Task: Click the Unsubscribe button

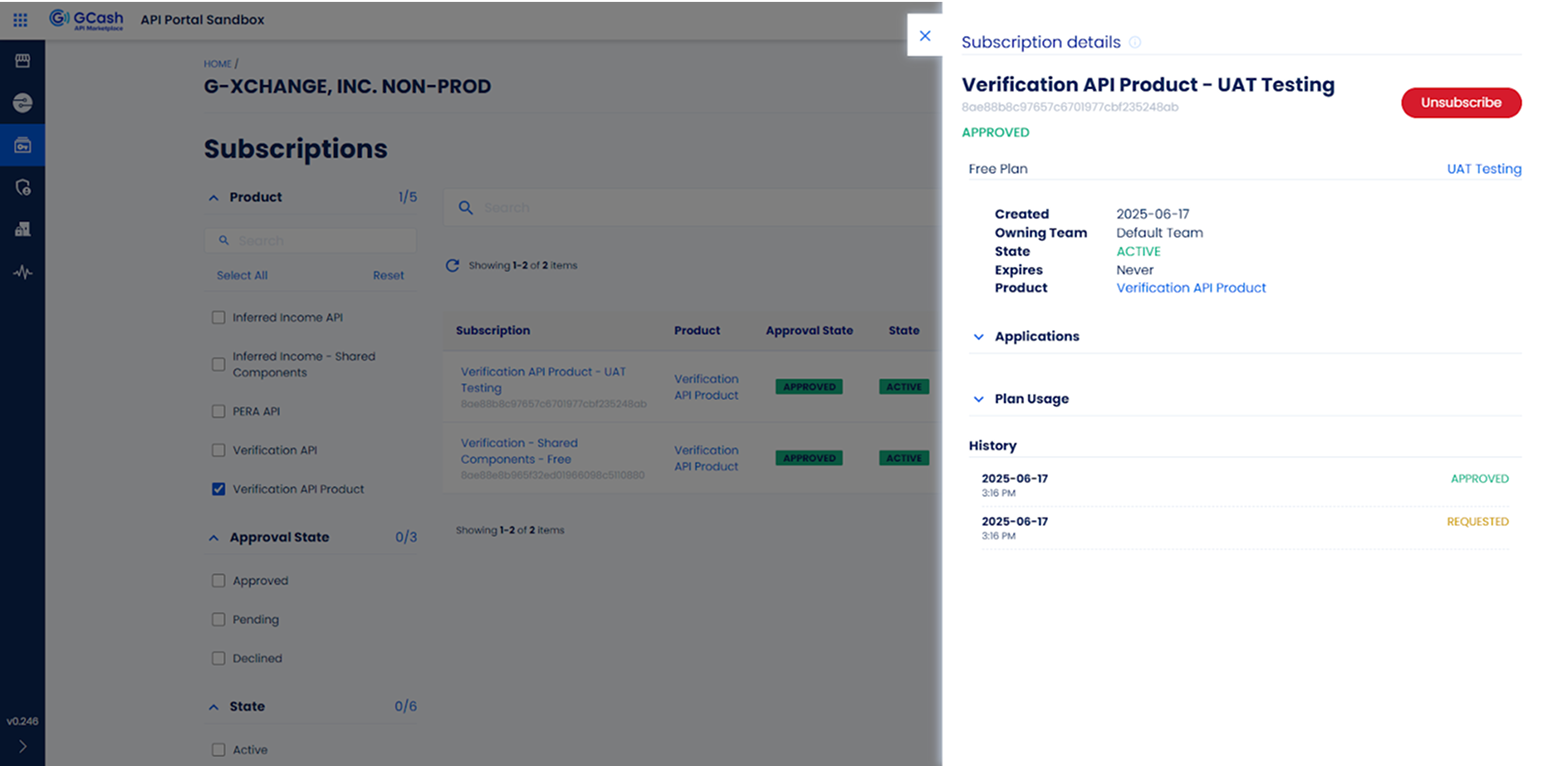Action: 1461,102
